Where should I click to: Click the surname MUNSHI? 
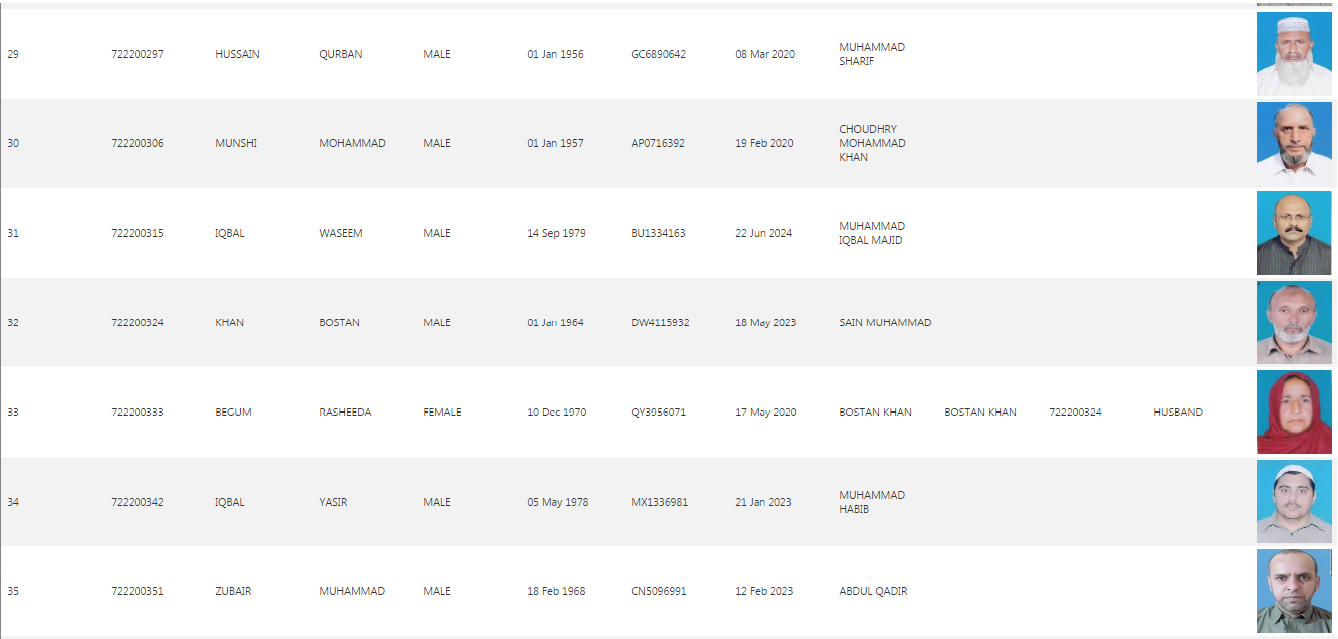(x=236, y=143)
